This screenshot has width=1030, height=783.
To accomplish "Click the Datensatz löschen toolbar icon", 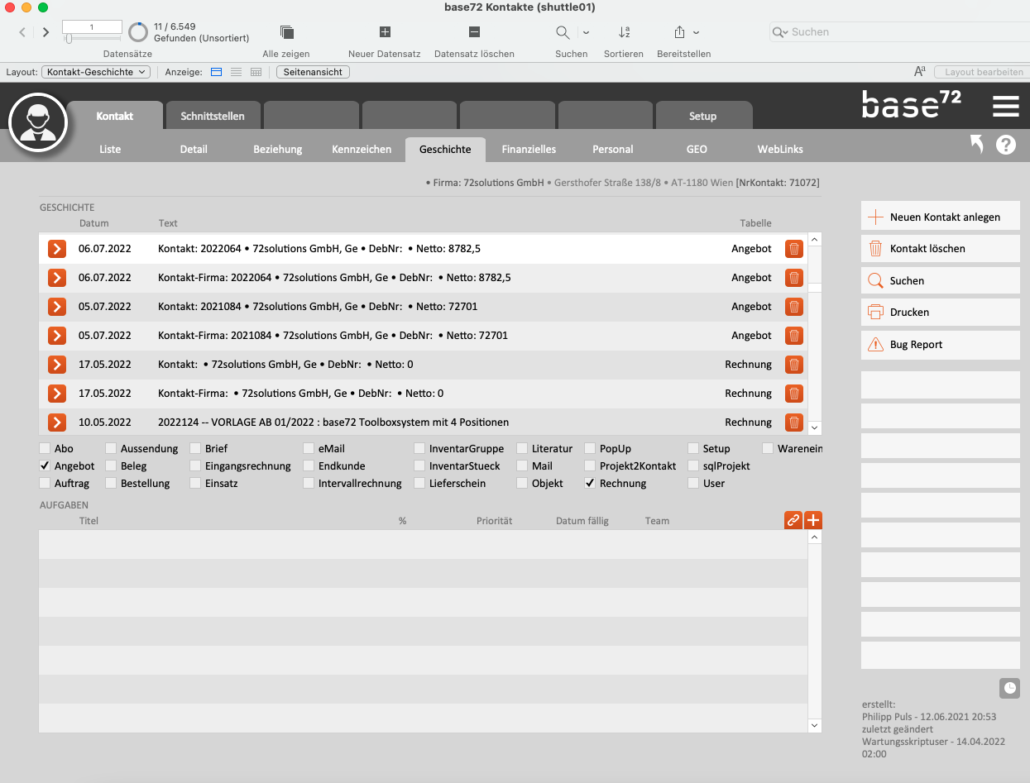I will coord(474,32).
